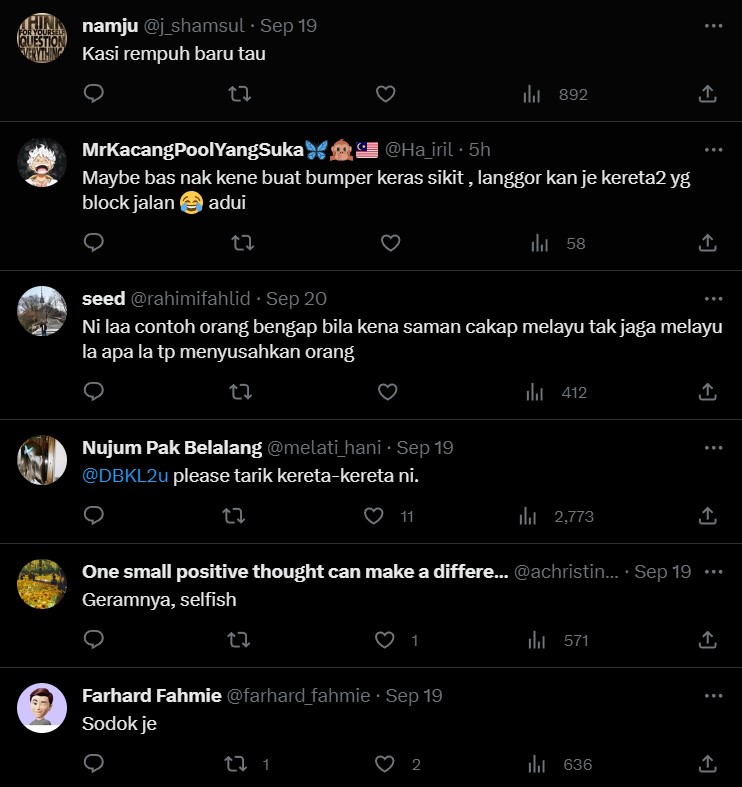Repost the tweet by seed
Viewport: 742px width, 787px height.
(240, 392)
